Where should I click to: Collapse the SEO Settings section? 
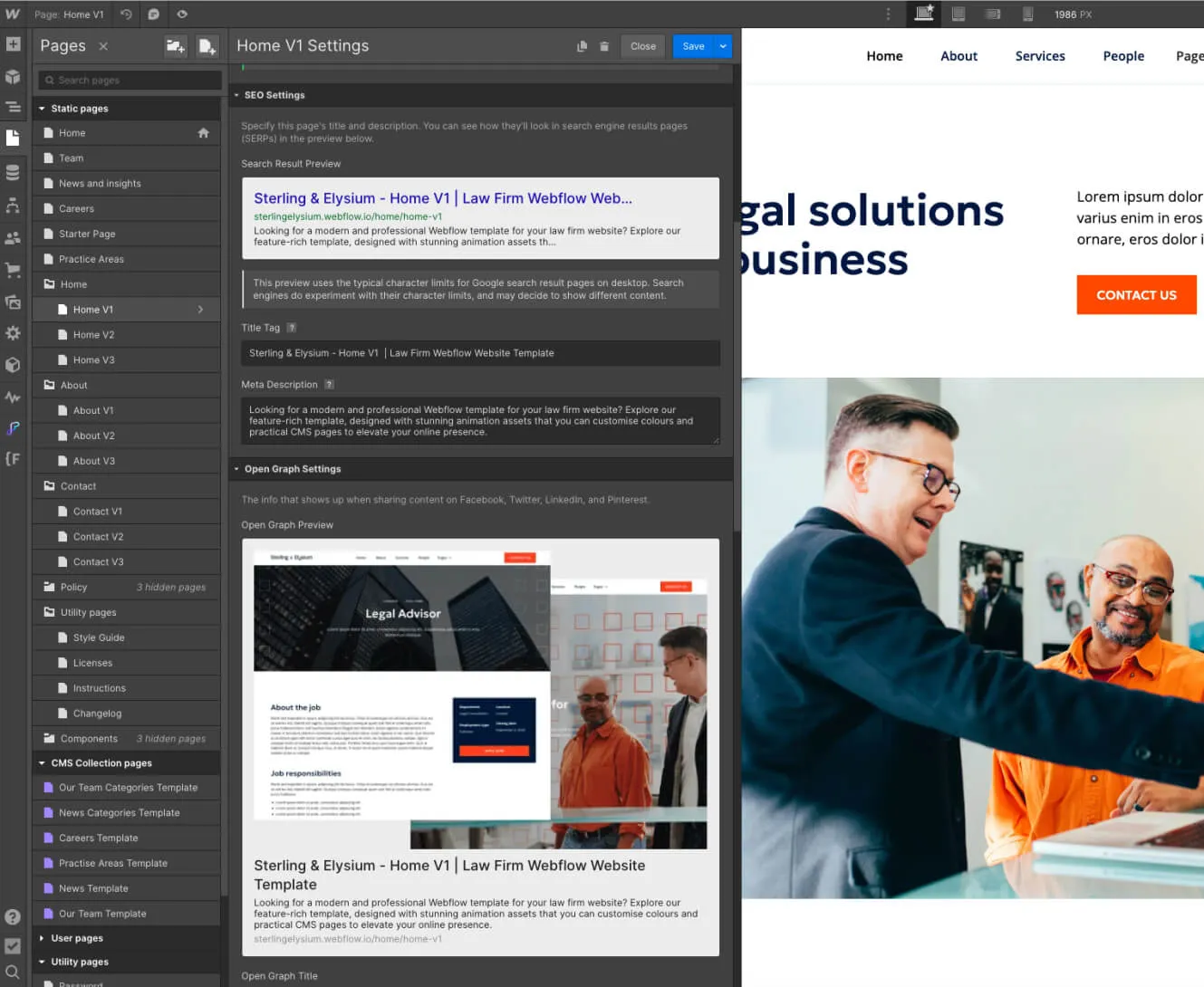pos(236,95)
